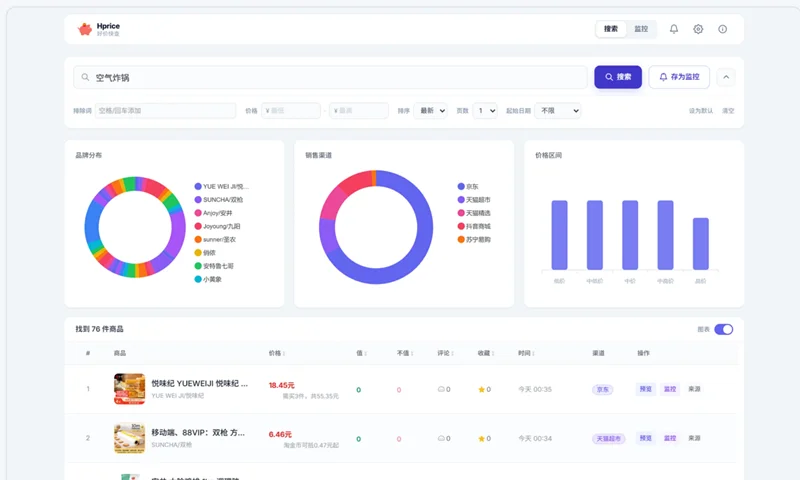The width and height of the screenshot is (800, 480).
Task: Click comment count icon in row 2
Action: [441, 438]
